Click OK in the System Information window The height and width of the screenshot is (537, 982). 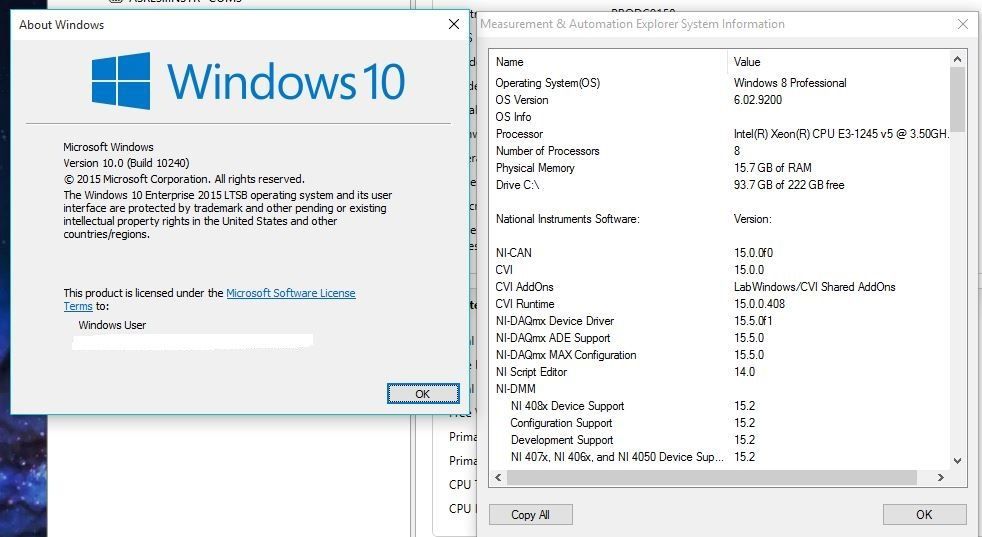(924, 514)
